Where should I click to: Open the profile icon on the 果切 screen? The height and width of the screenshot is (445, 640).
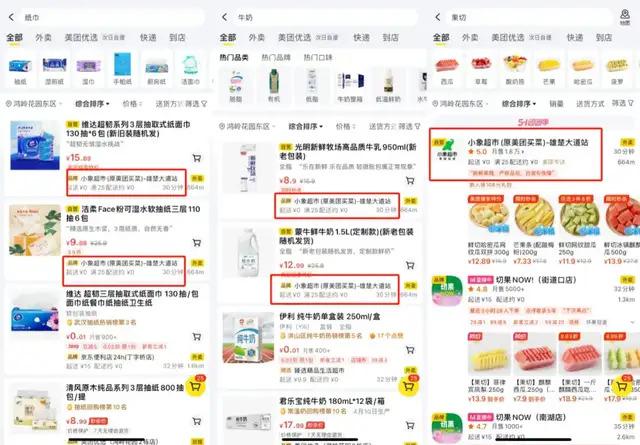point(625,16)
